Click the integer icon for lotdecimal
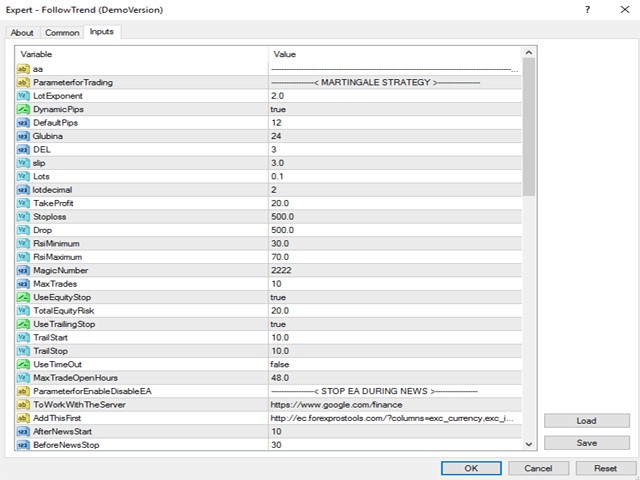 (x=23, y=190)
